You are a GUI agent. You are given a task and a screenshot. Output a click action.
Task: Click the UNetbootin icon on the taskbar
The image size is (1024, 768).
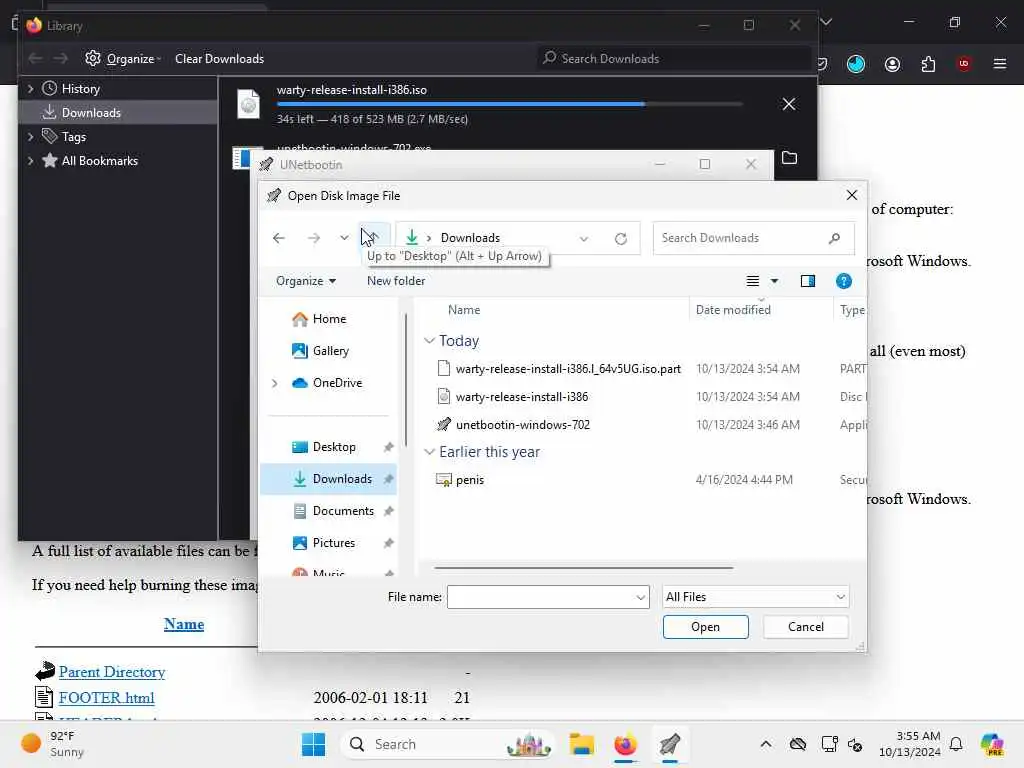[670, 744]
